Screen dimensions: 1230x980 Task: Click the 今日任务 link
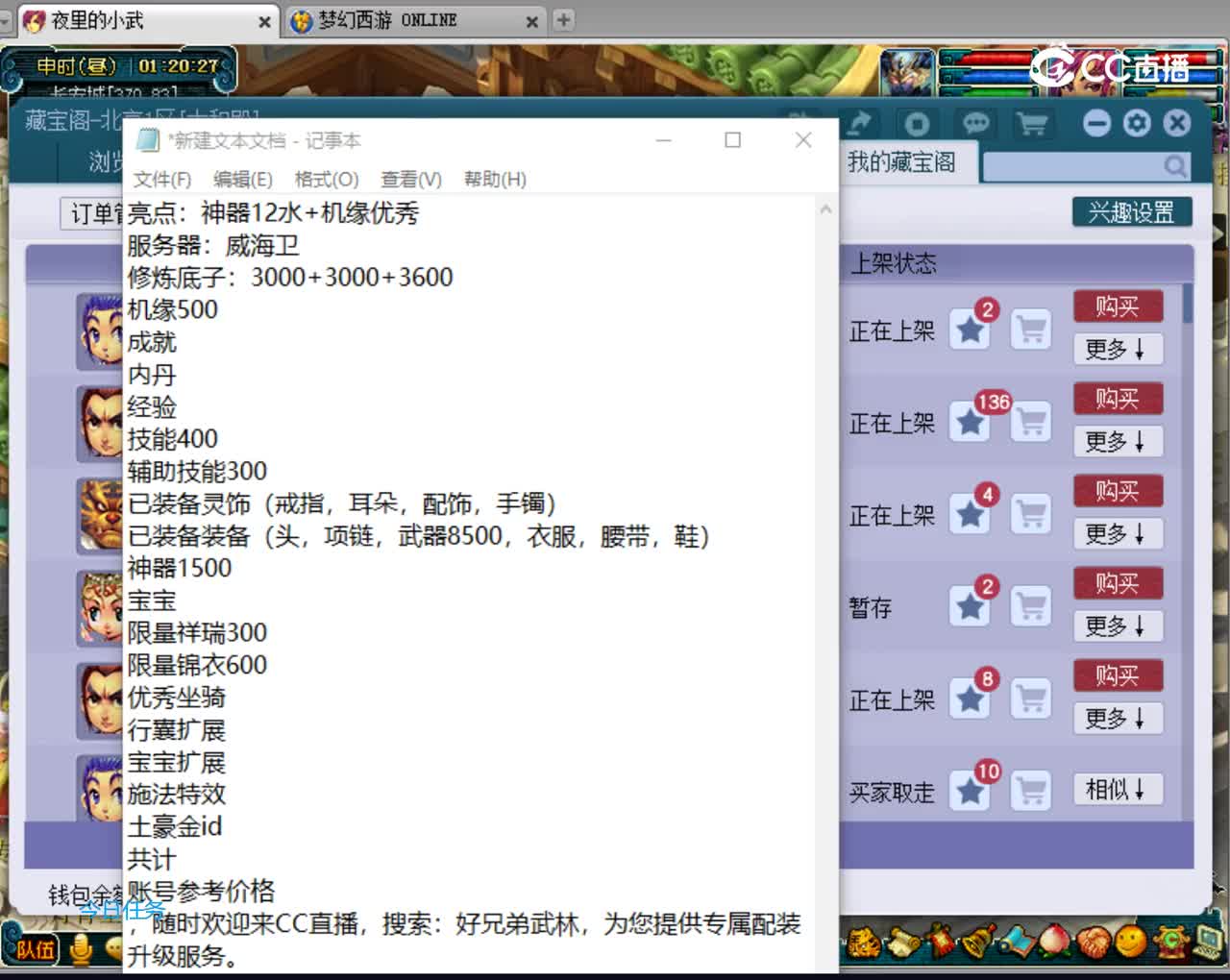pyautogui.click(x=122, y=909)
